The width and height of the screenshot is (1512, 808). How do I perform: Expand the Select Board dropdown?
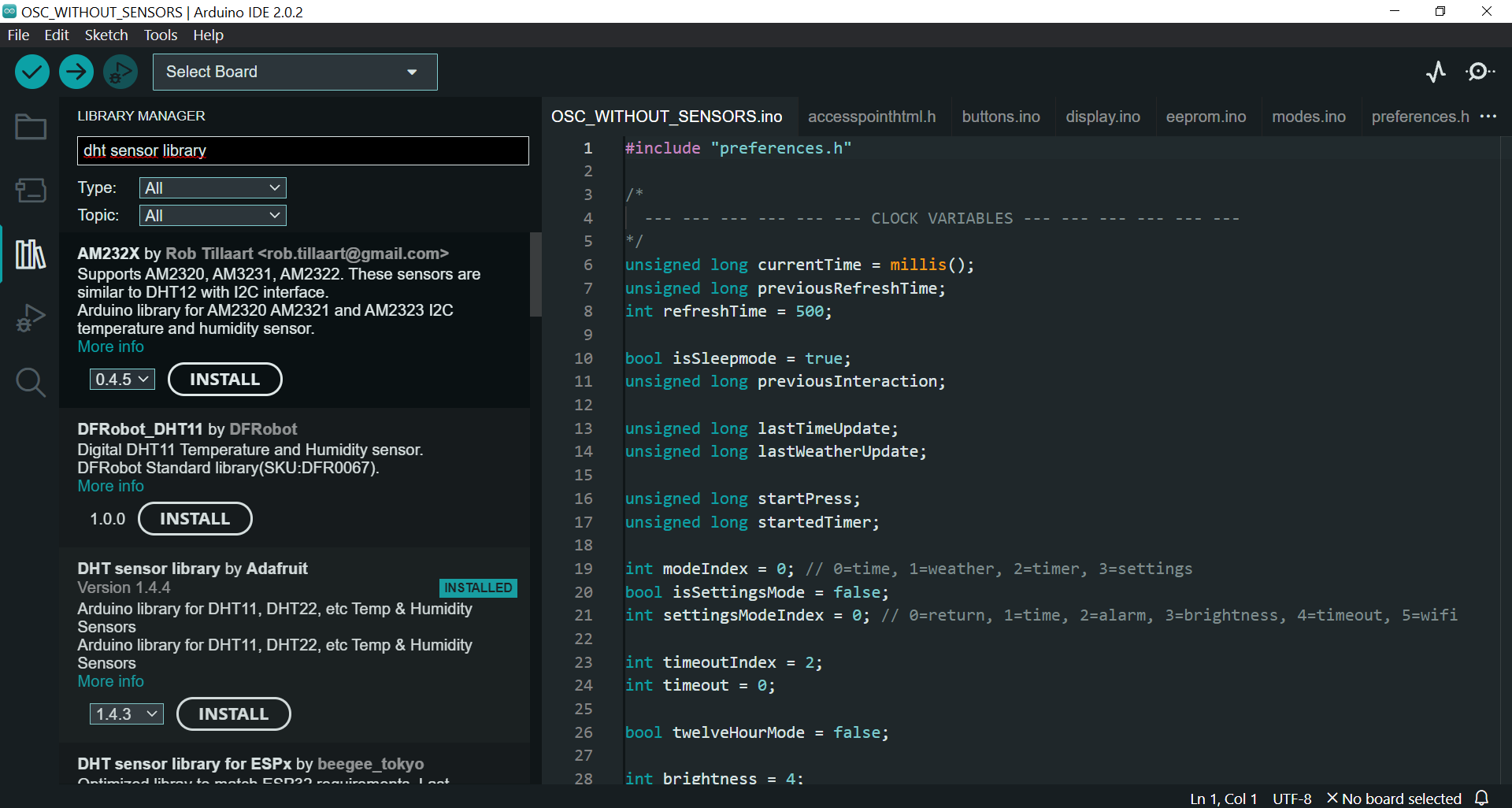point(295,72)
